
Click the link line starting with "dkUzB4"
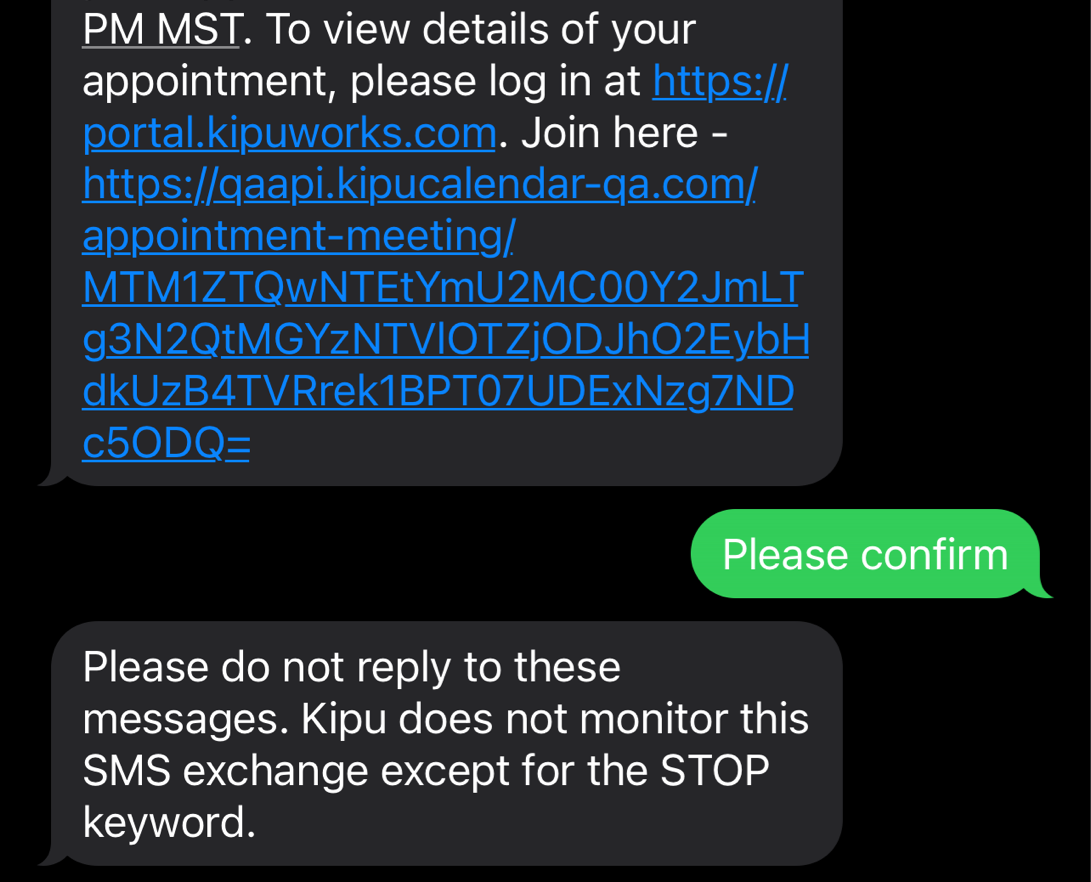[x=437, y=393]
